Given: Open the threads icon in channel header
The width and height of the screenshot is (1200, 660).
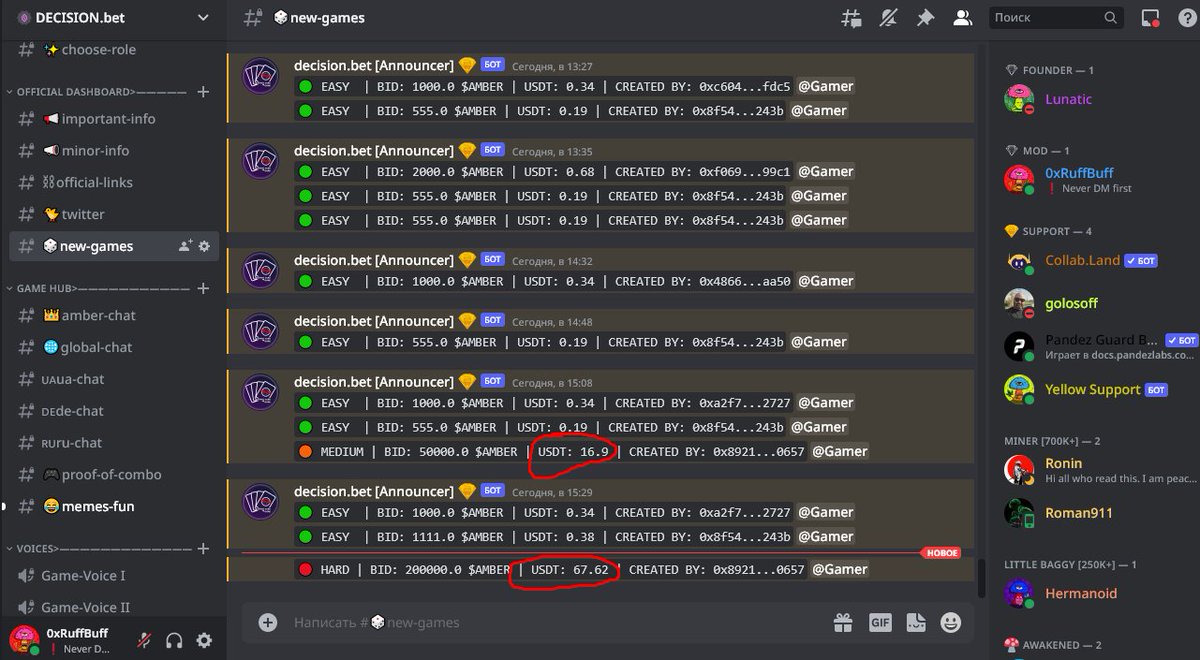Looking at the screenshot, I should point(851,18).
